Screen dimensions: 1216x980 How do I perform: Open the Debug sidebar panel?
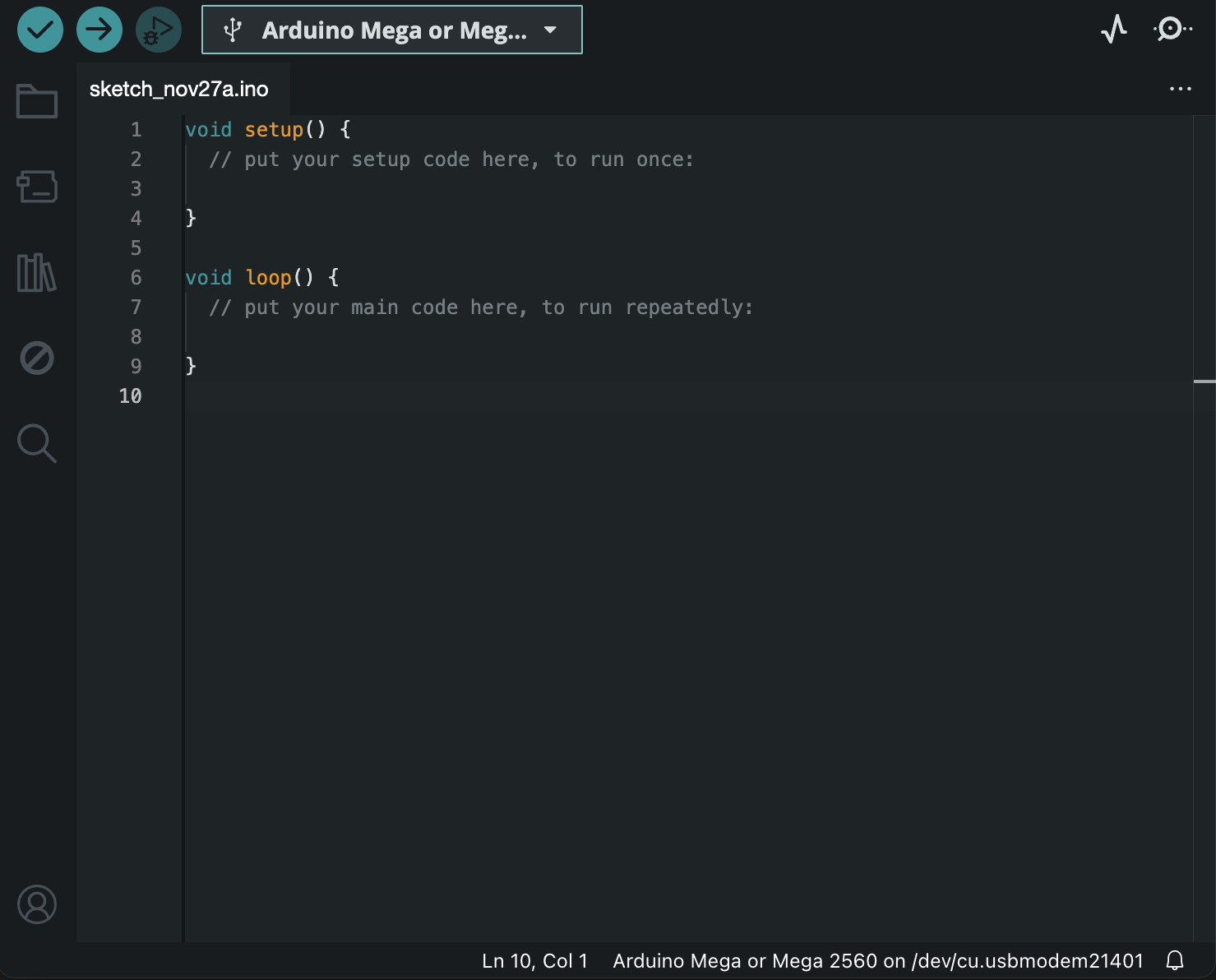37,358
